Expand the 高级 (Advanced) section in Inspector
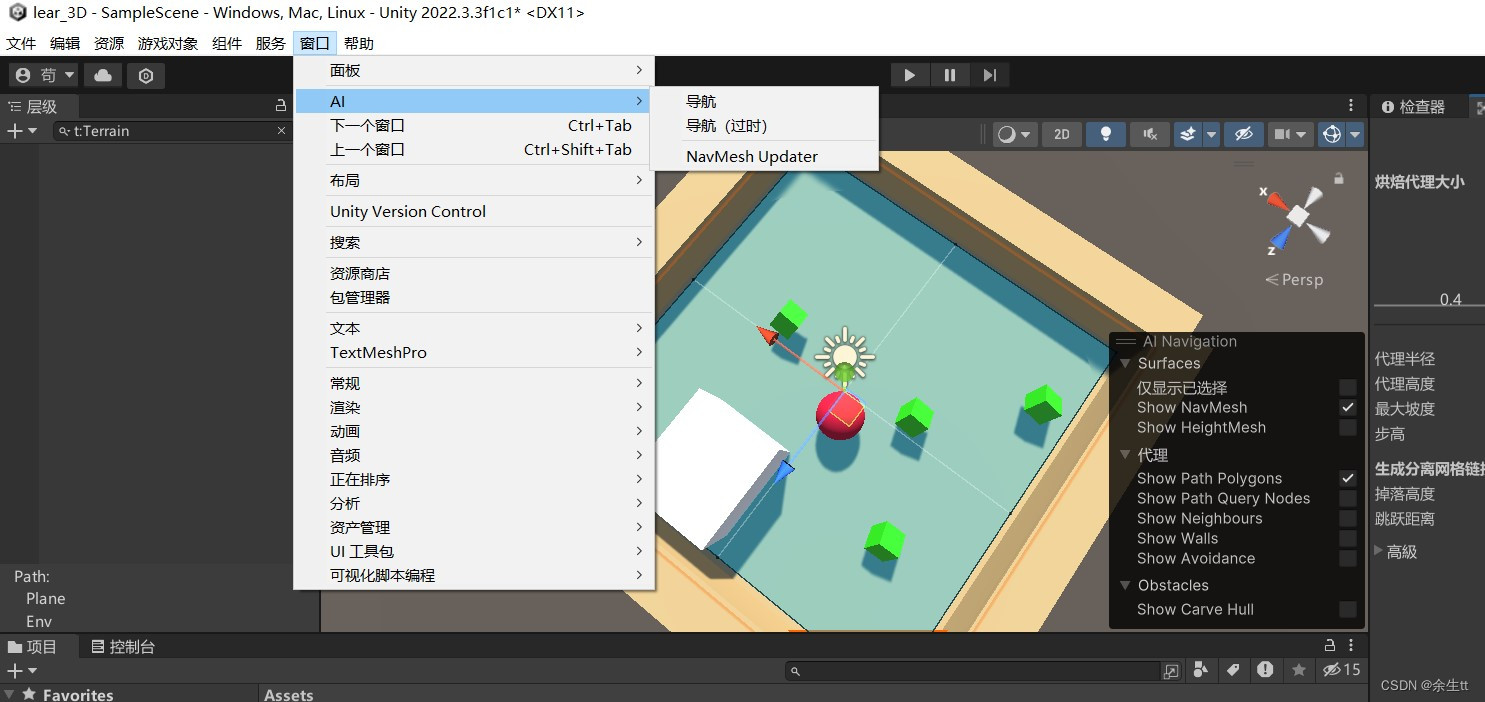 click(1380, 551)
